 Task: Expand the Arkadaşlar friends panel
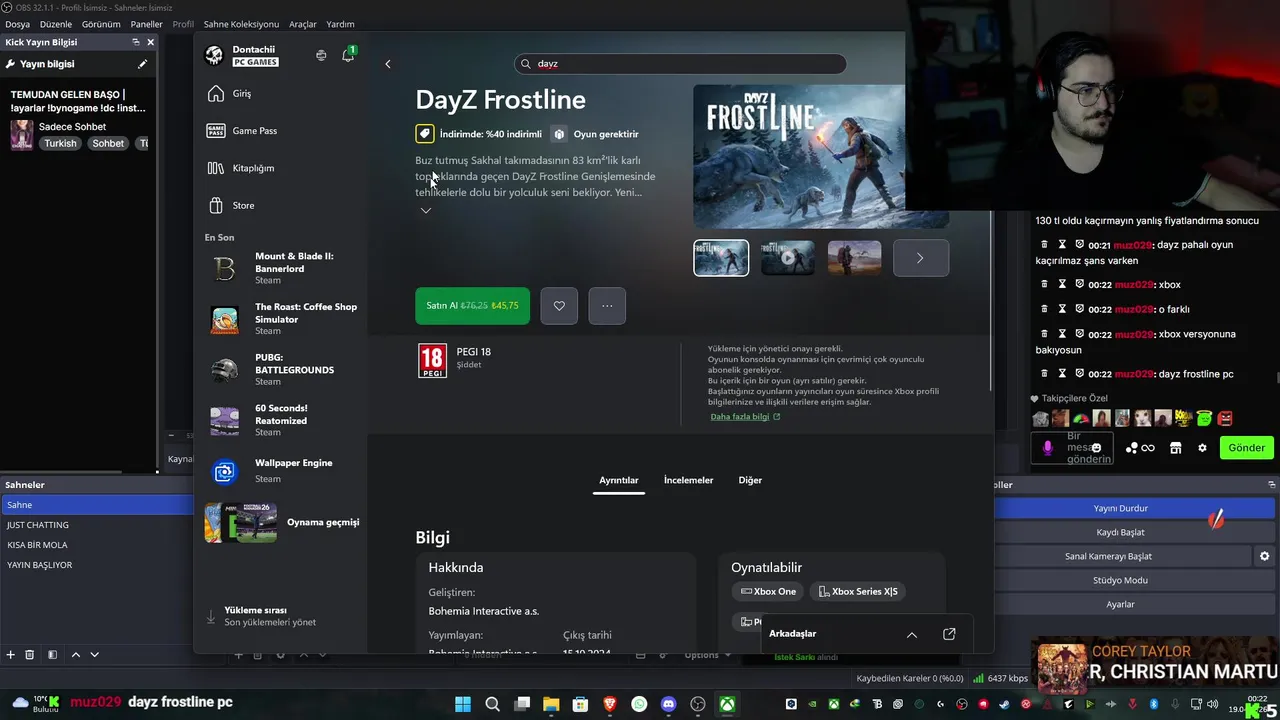pos(912,635)
